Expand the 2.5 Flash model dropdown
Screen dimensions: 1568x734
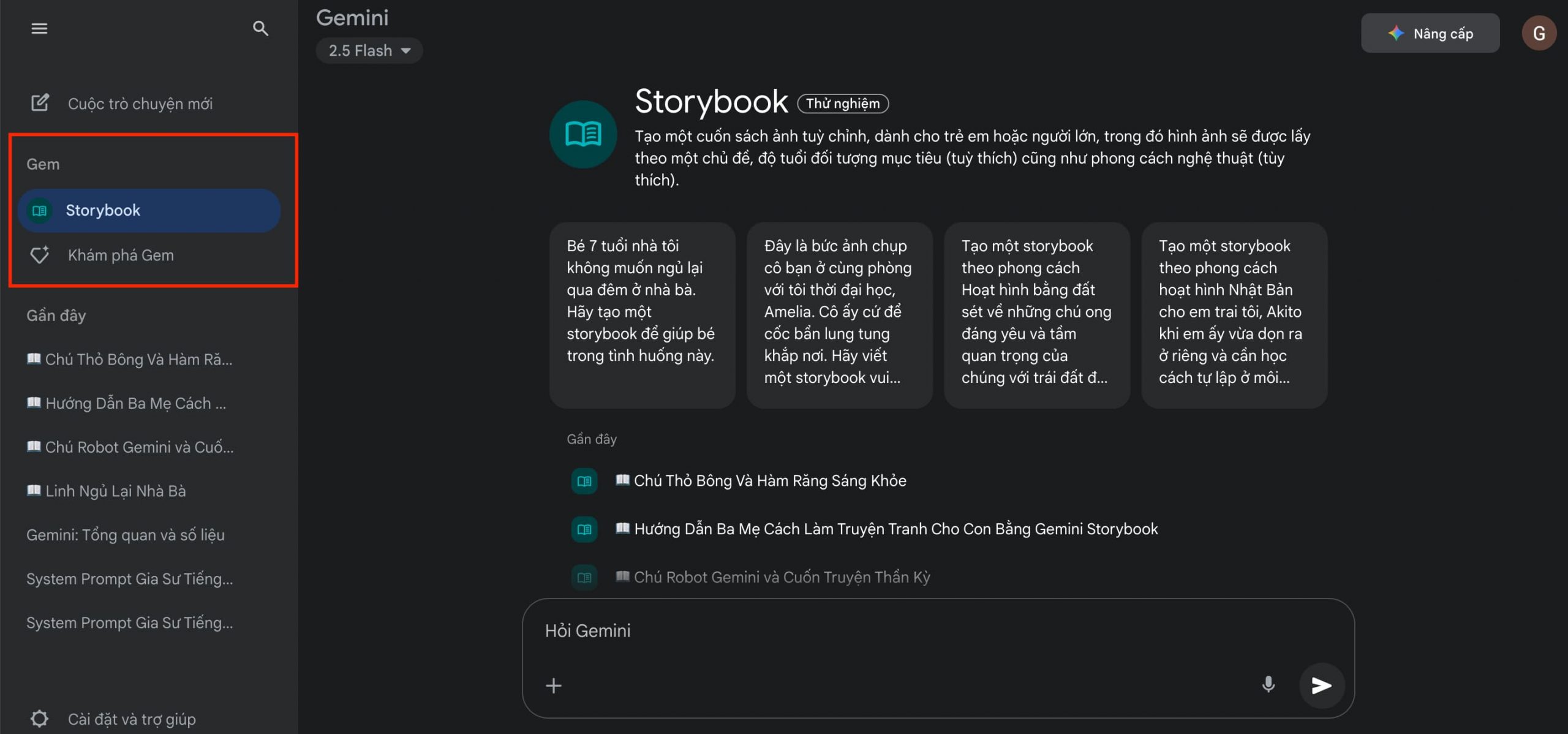pyautogui.click(x=369, y=50)
